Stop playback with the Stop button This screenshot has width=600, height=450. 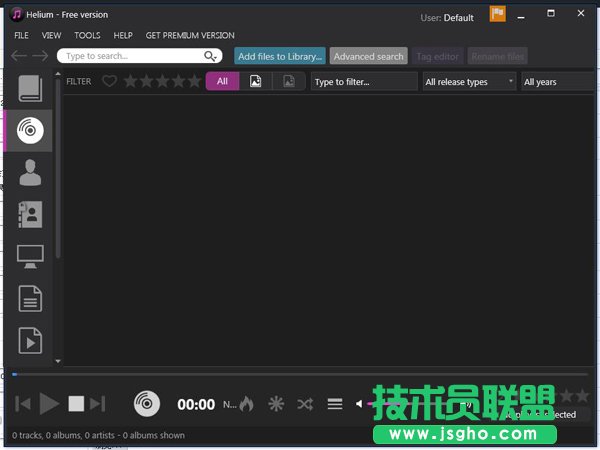(x=76, y=404)
